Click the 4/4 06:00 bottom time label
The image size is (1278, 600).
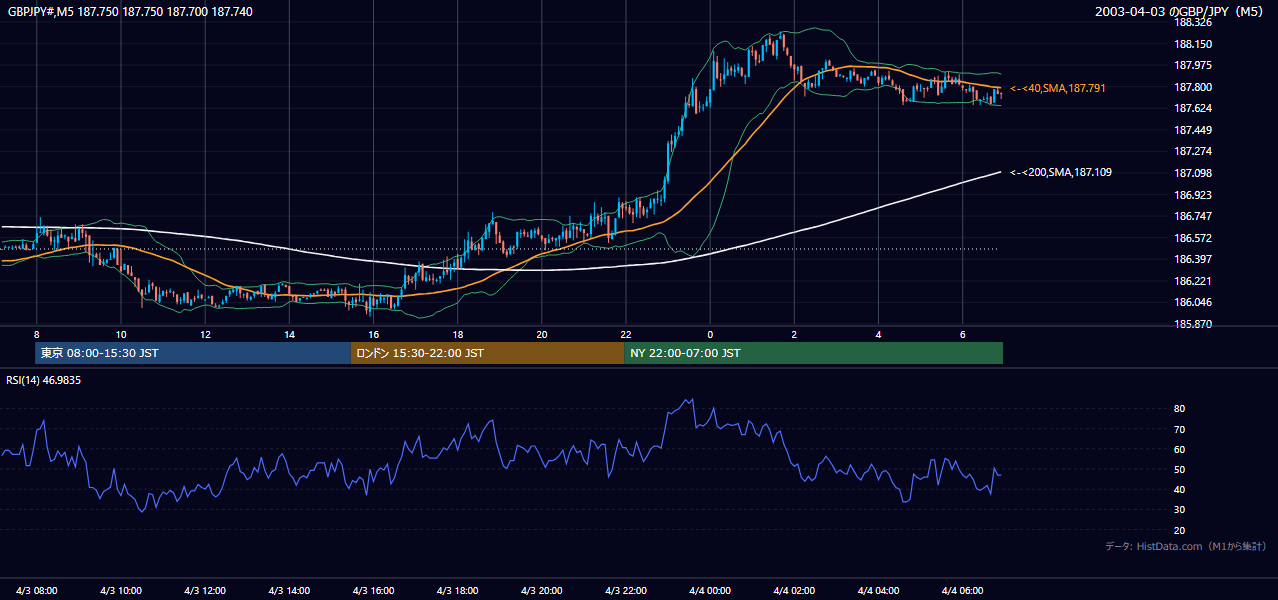click(963, 589)
